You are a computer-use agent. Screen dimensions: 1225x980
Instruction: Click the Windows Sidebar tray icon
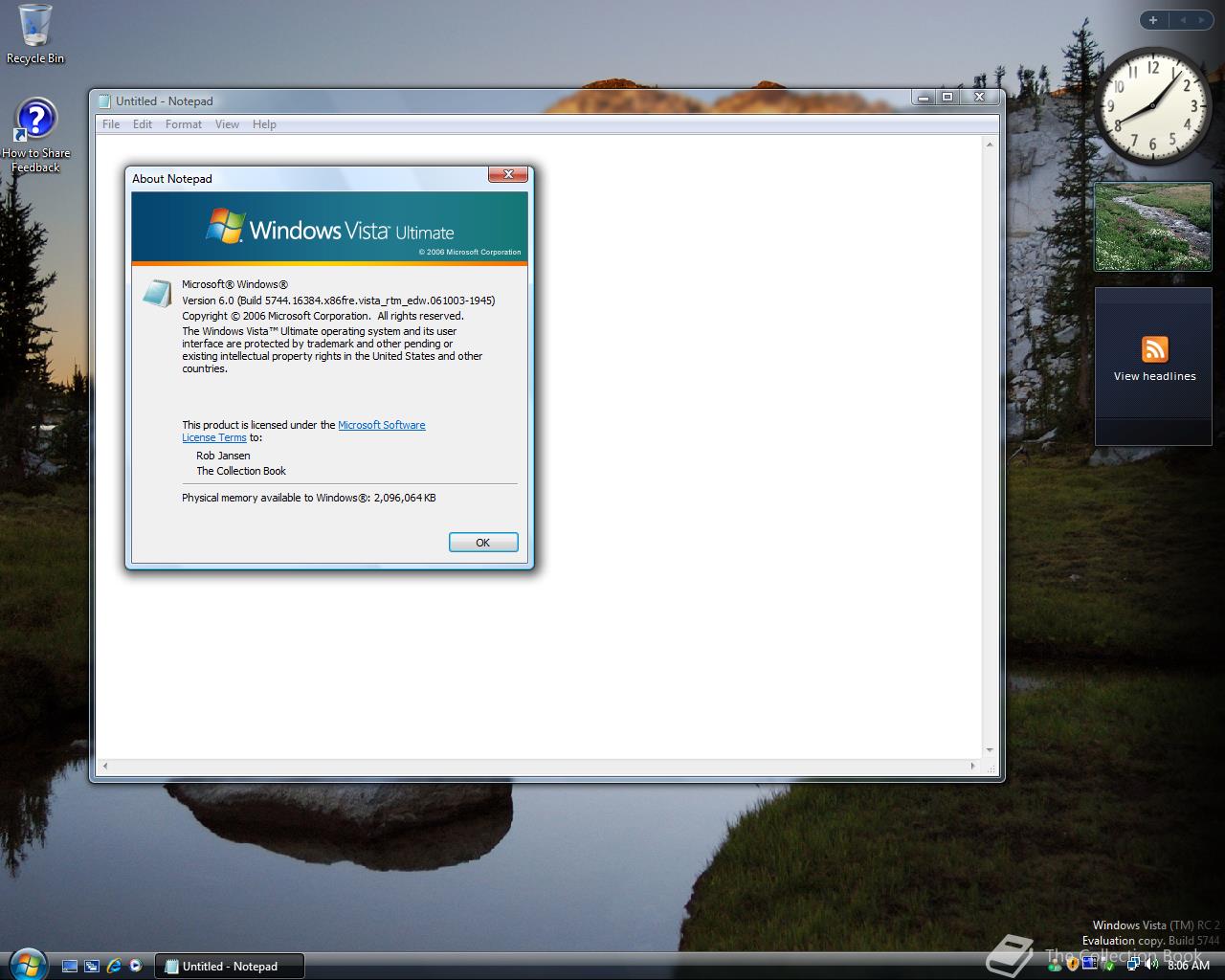[x=1089, y=963]
